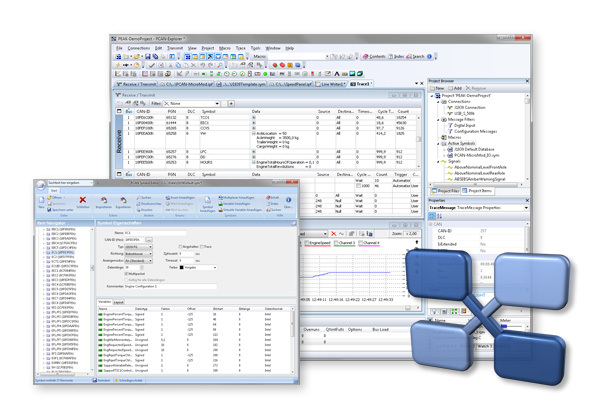
Task: Click the red X icon in the plotter toolbar
Action: [334, 233]
